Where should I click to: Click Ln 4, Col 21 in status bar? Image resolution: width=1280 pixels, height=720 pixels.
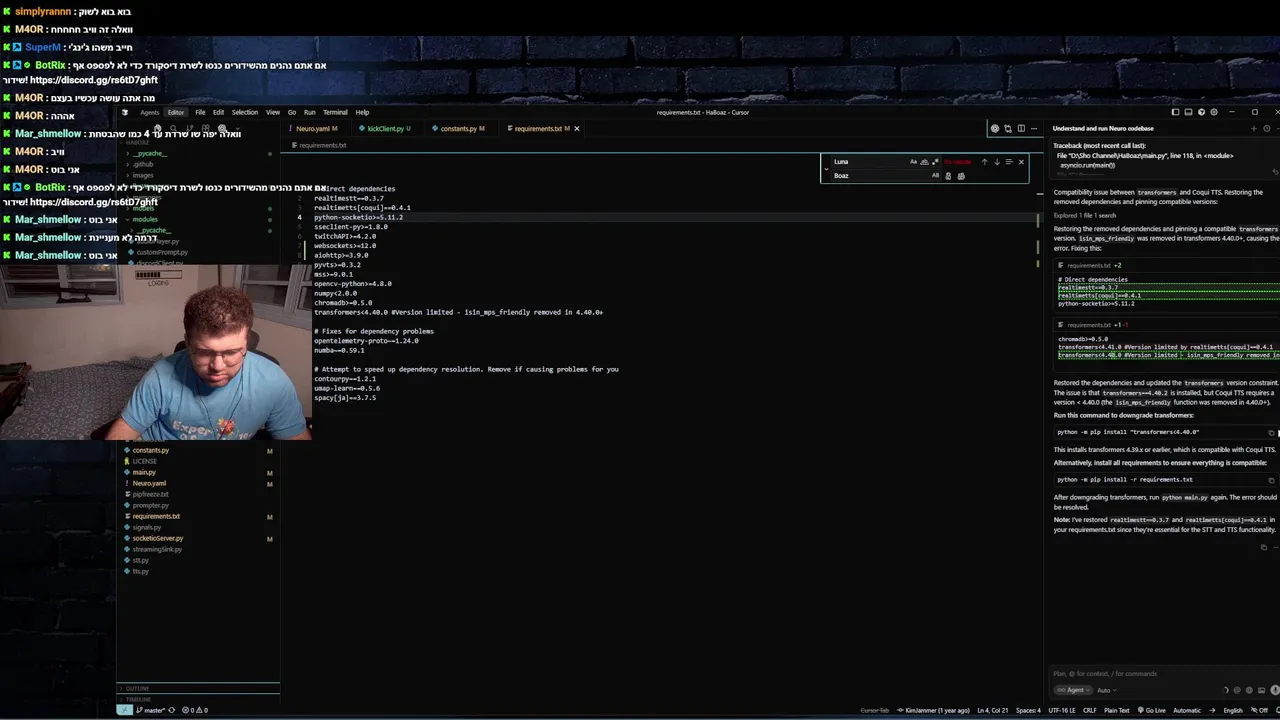point(992,710)
